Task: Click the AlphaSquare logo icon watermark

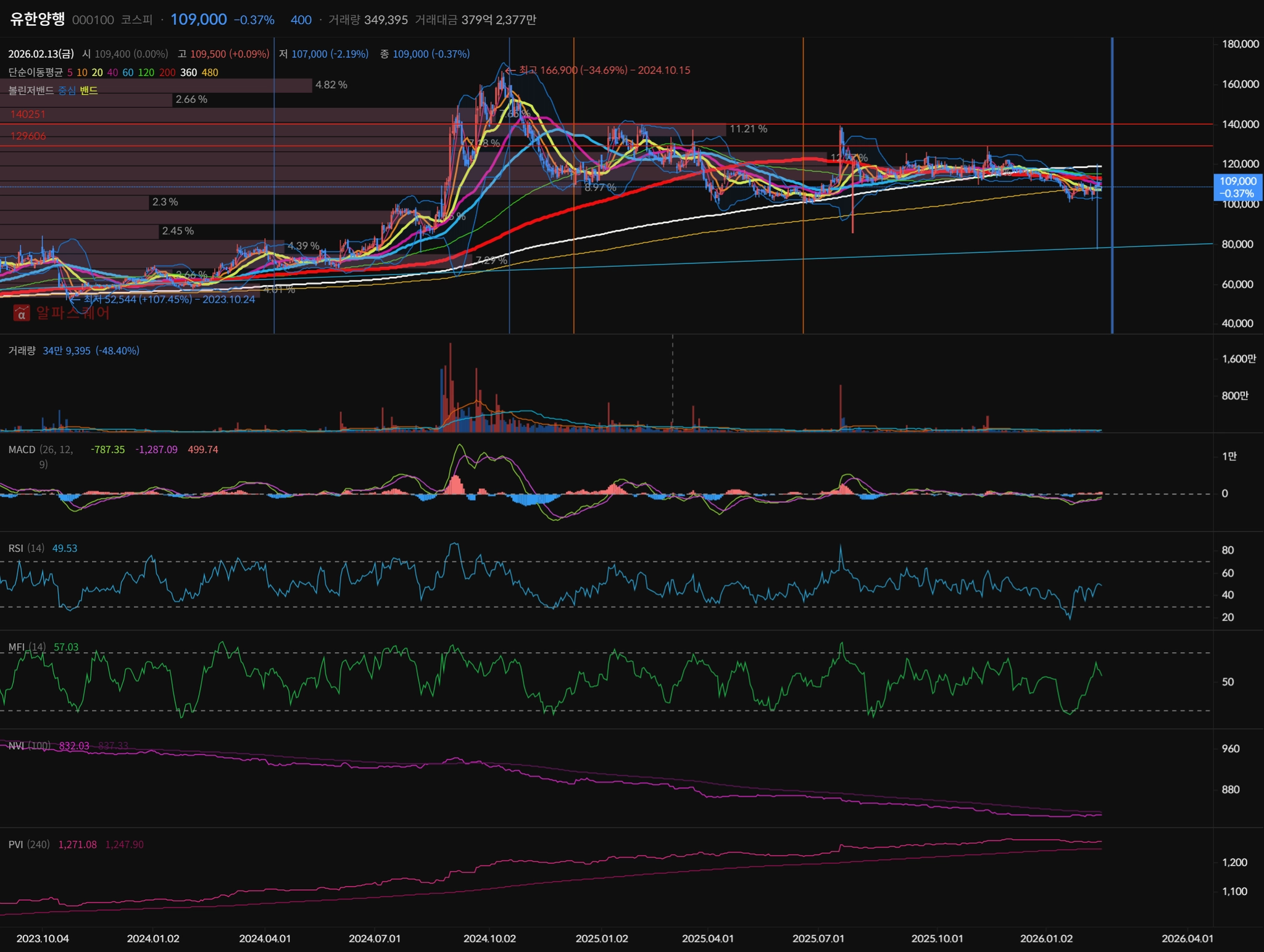Action: [x=22, y=313]
